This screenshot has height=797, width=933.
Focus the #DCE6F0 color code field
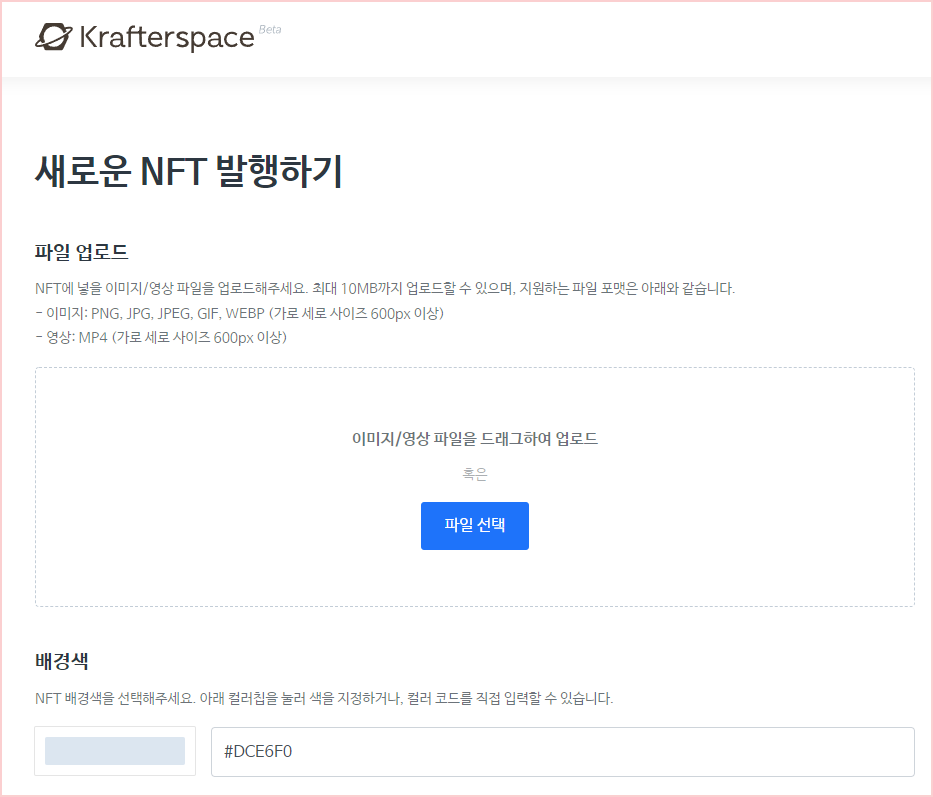562,751
